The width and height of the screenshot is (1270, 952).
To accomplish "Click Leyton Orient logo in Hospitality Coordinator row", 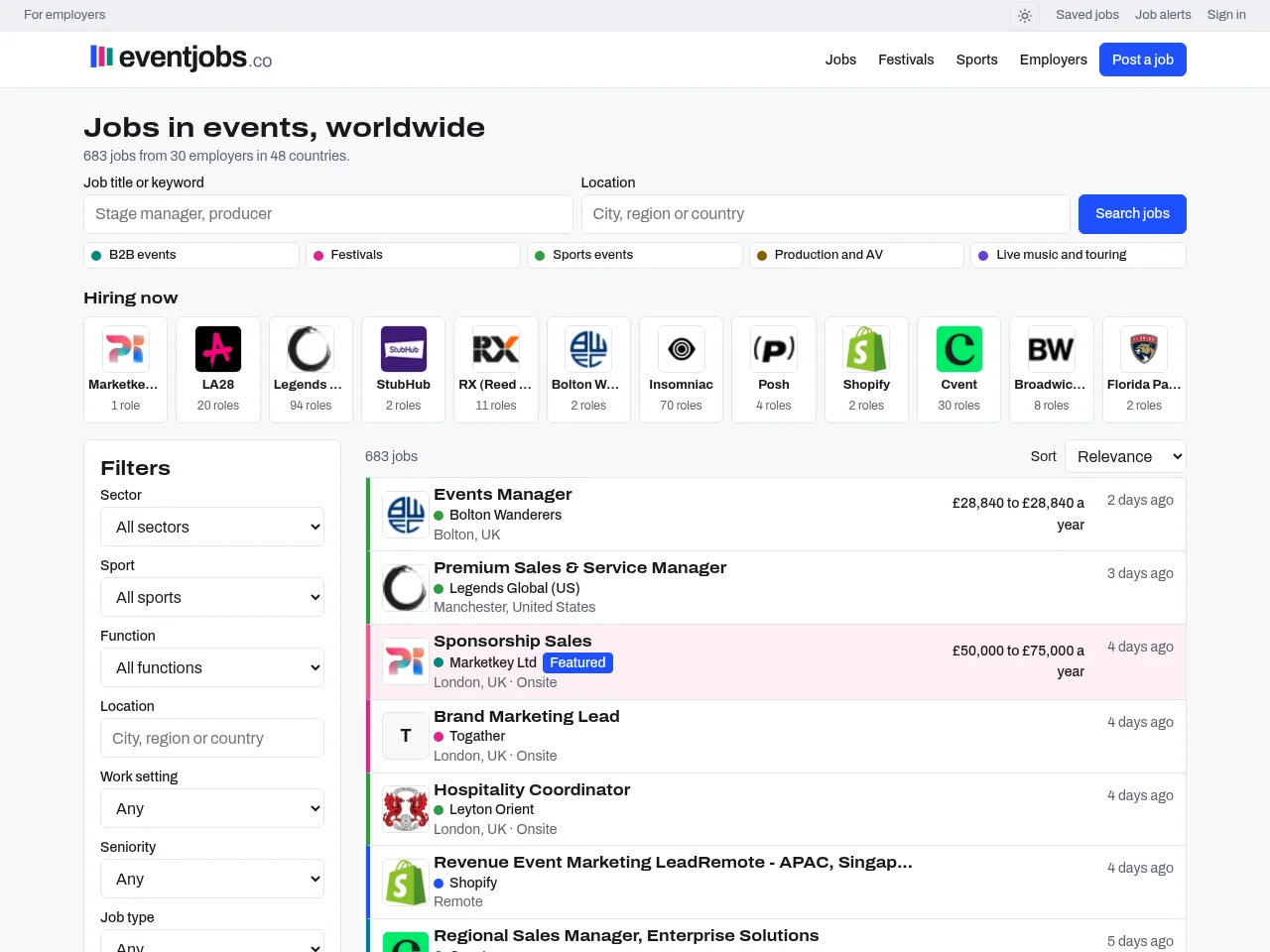I will 406,809.
